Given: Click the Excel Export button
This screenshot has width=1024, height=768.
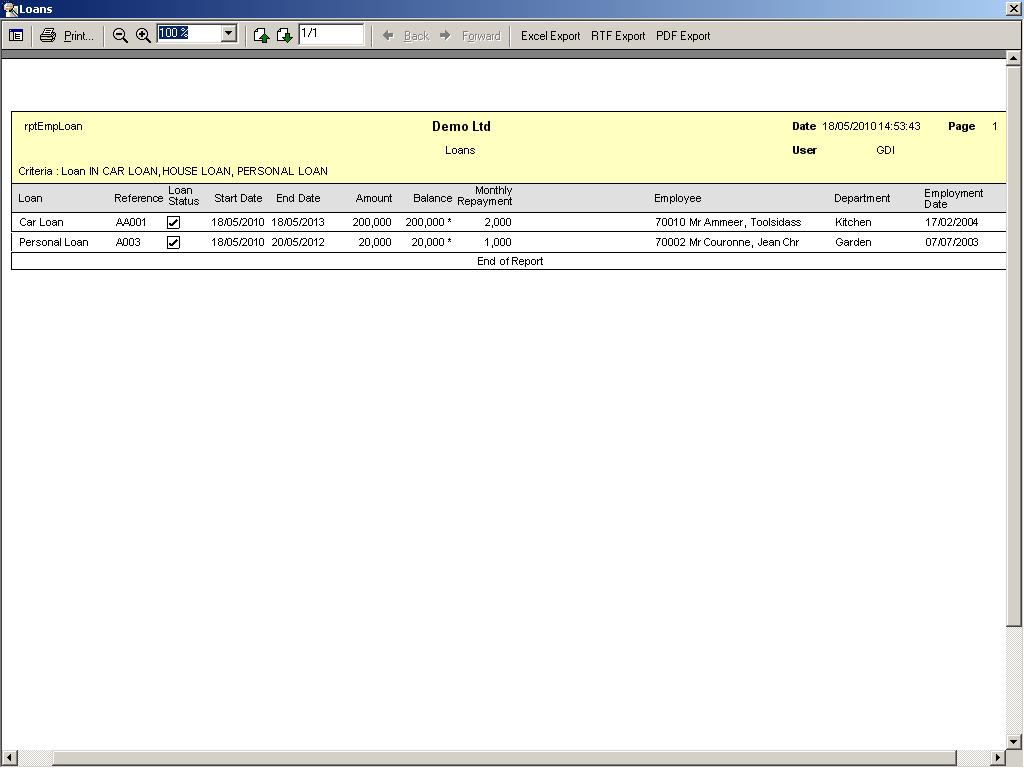Looking at the screenshot, I should click(x=550, y=35).
